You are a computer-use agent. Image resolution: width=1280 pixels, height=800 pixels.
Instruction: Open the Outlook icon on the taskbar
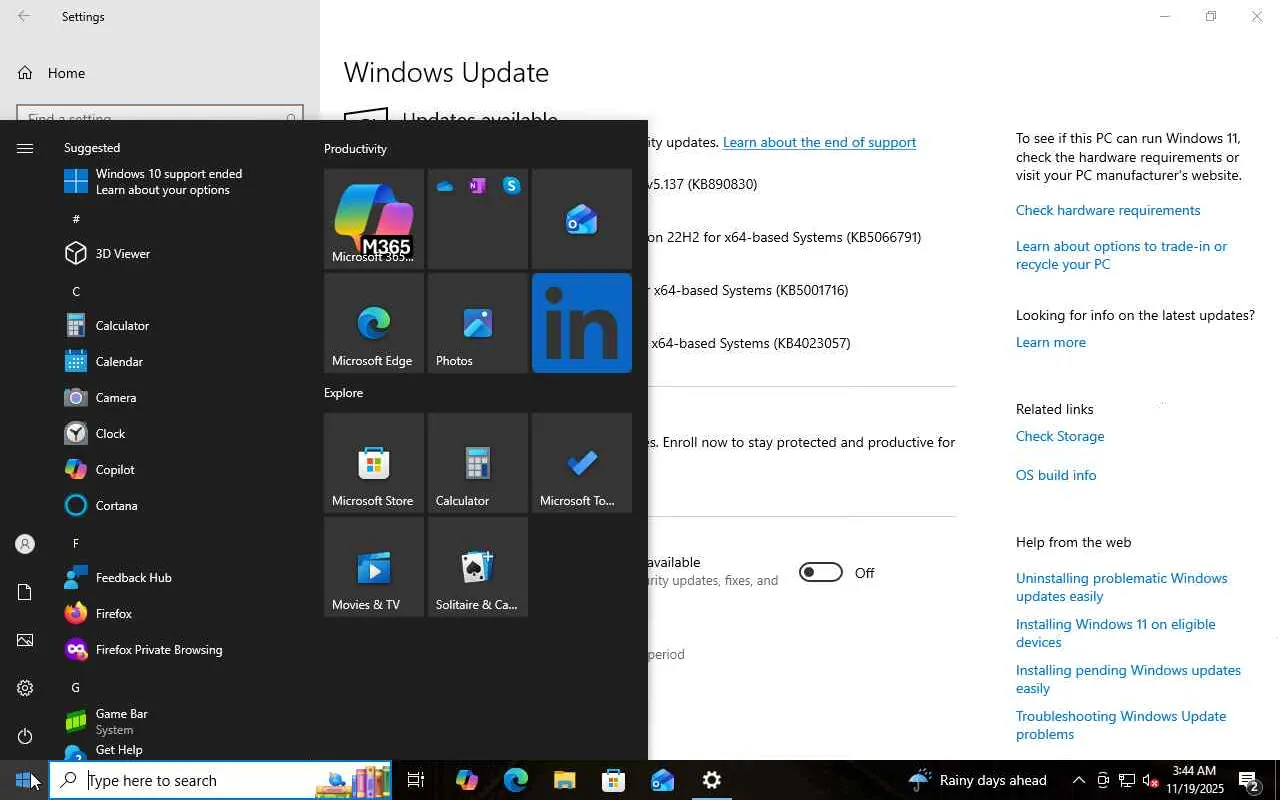coord(662,780)
